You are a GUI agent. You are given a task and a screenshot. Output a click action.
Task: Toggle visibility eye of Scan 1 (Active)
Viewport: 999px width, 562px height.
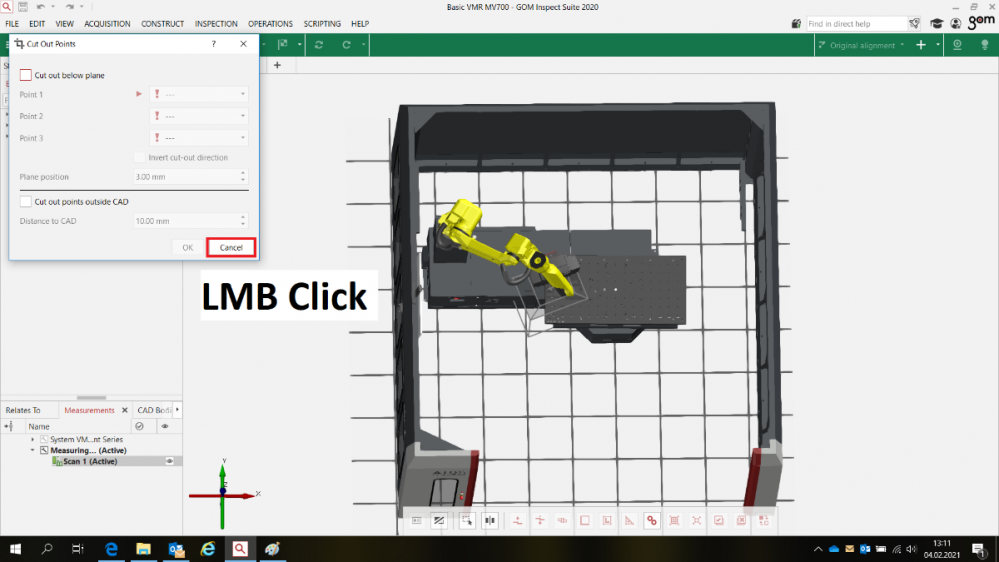pyautogui.click(x=169, y=461)
